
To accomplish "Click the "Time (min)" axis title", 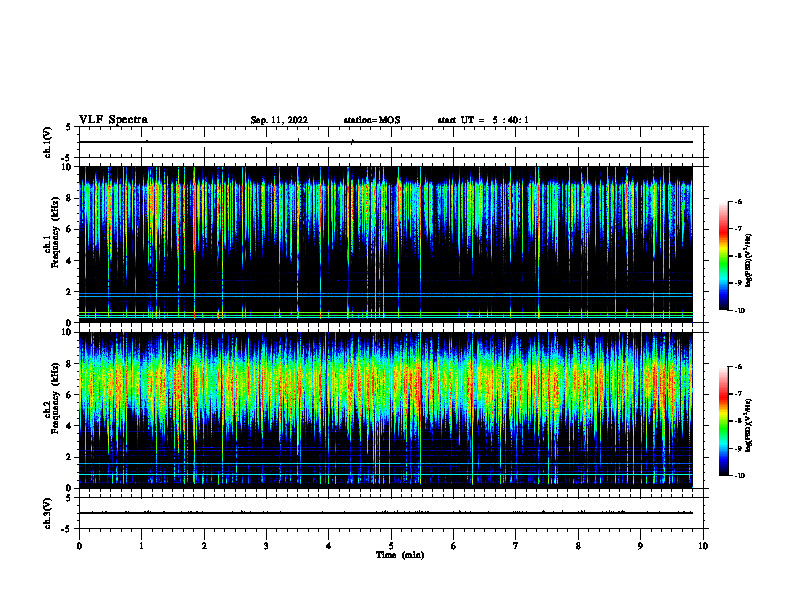I will pyautogui.click(x=400, y=555).
